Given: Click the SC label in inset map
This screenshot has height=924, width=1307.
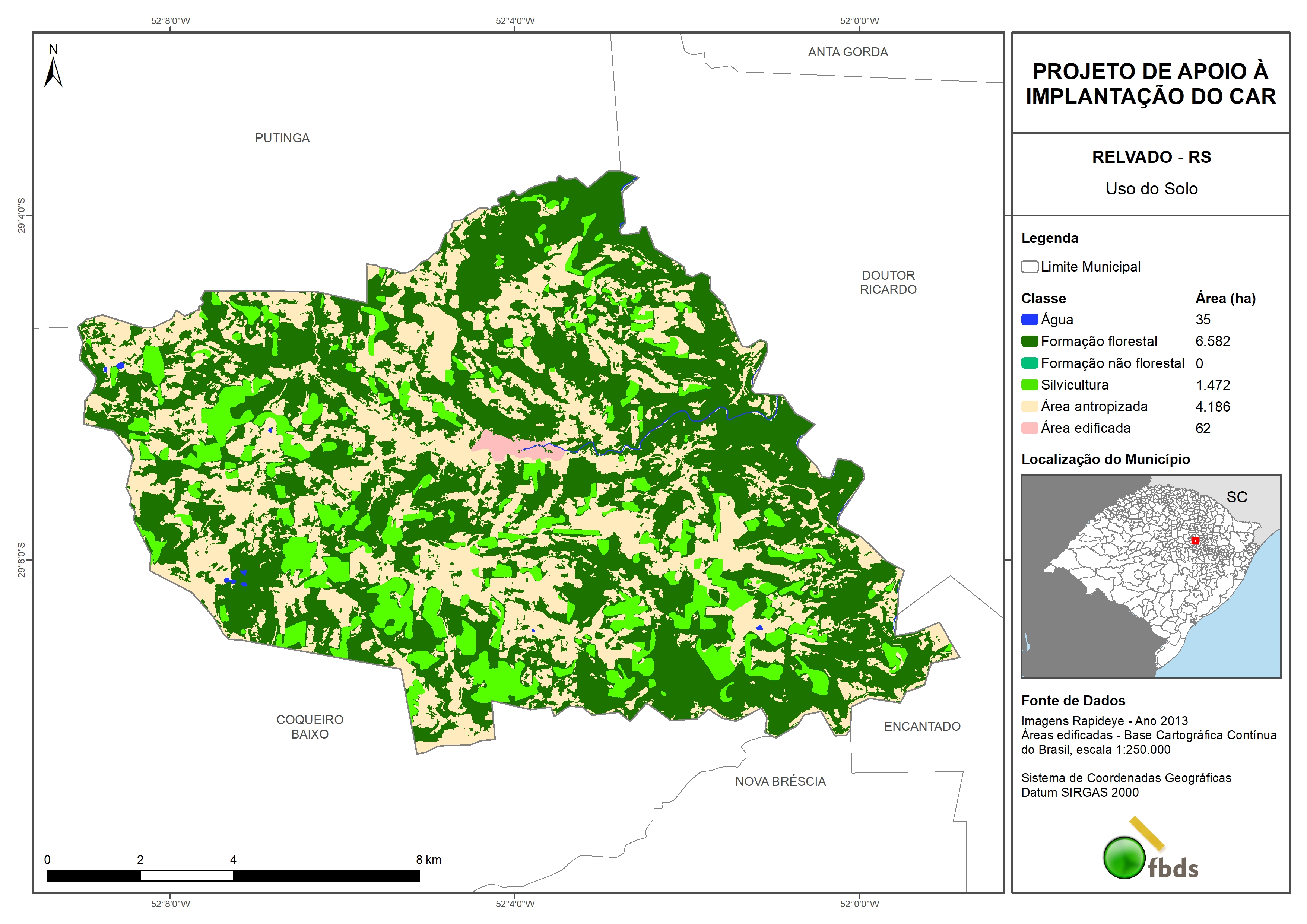Looking at the screenshot, I should (x=1236, y=497).
